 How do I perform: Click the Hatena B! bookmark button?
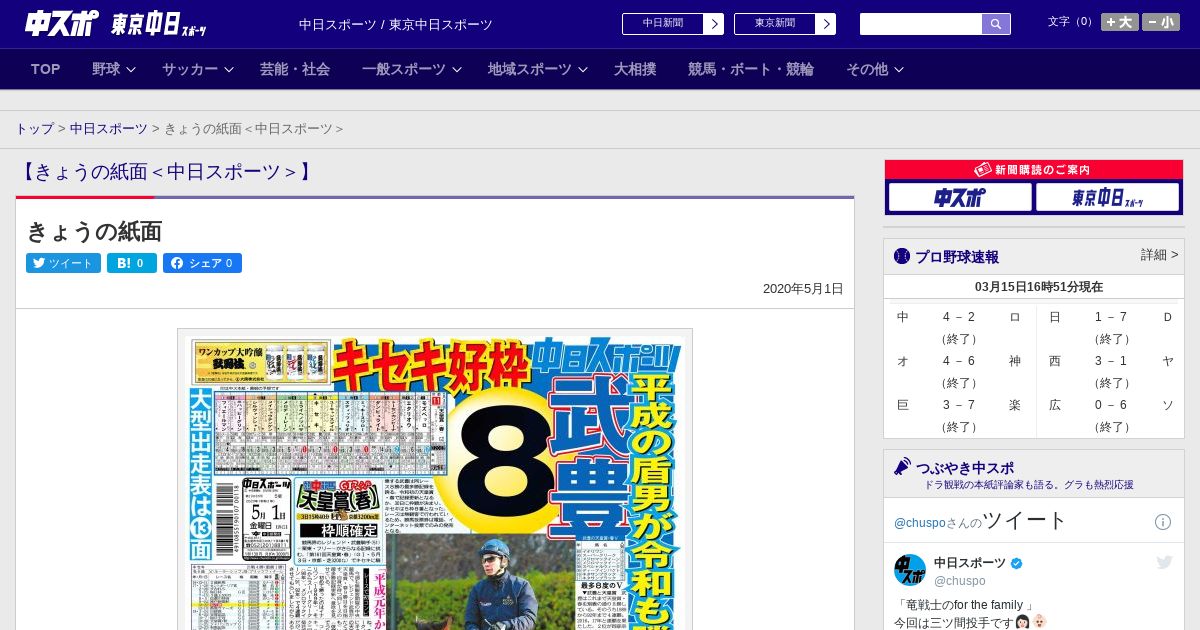coord(132,263)
